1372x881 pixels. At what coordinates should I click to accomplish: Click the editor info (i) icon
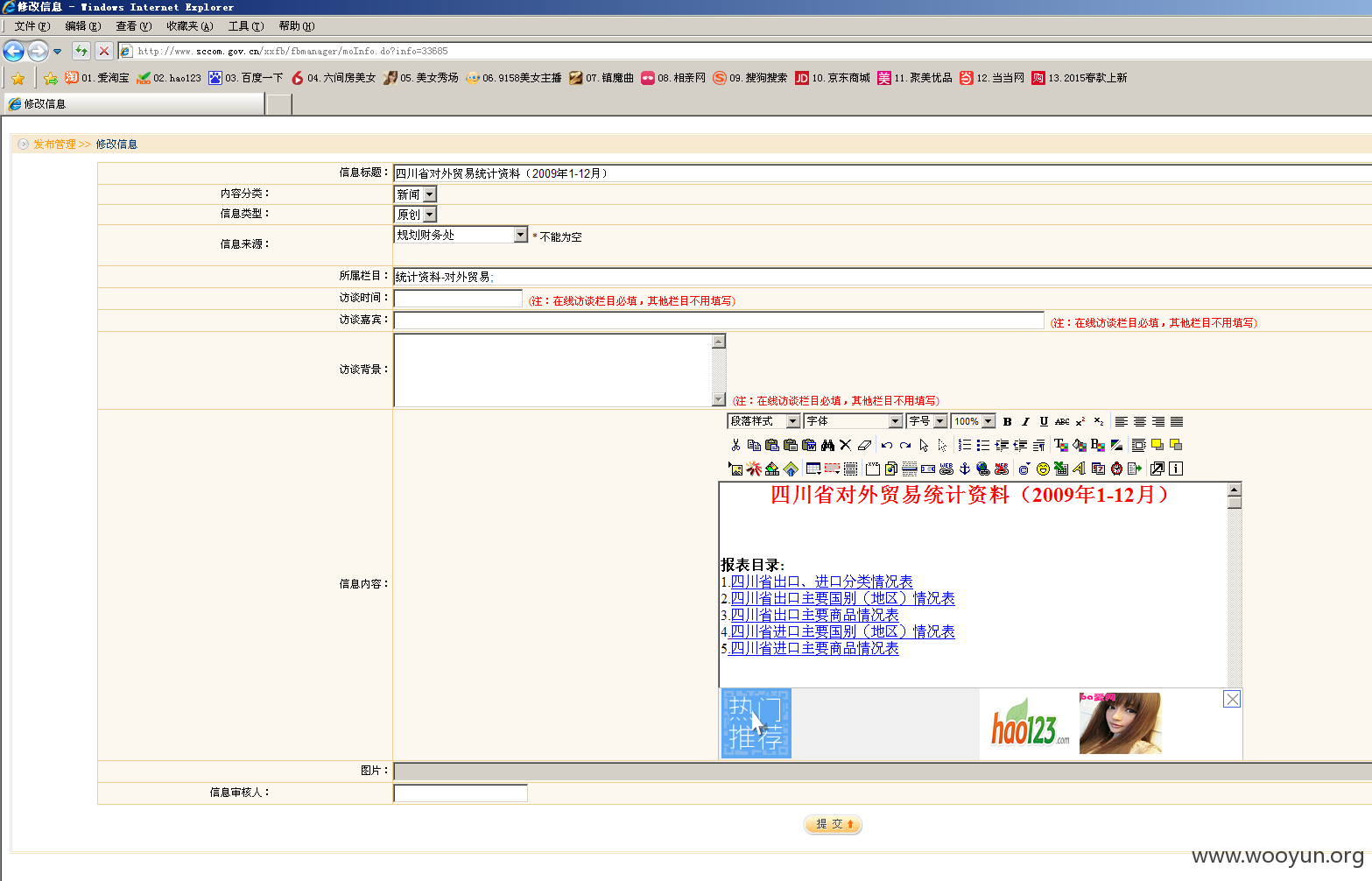pyautogui.click(x=1176, y=469)
